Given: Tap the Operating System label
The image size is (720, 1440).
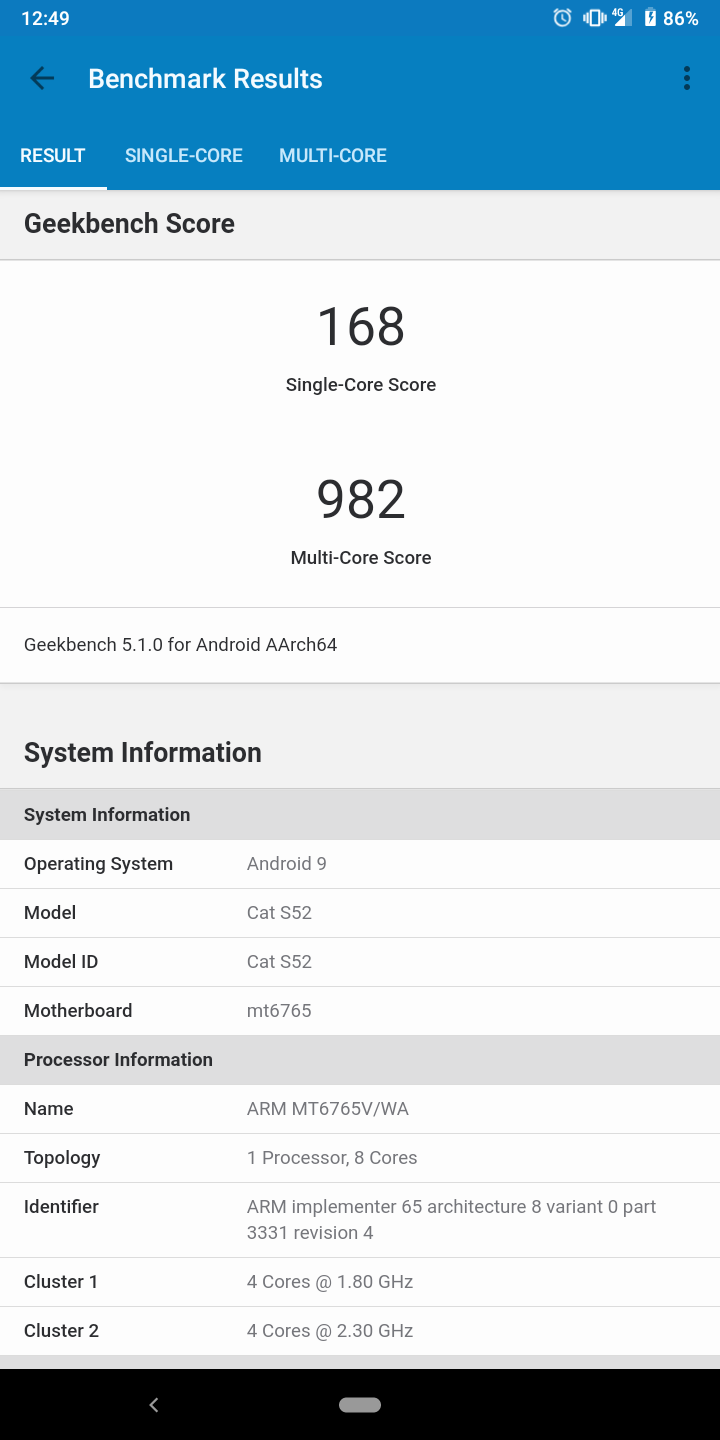Looking at the screenshot, I should point(98,864).
